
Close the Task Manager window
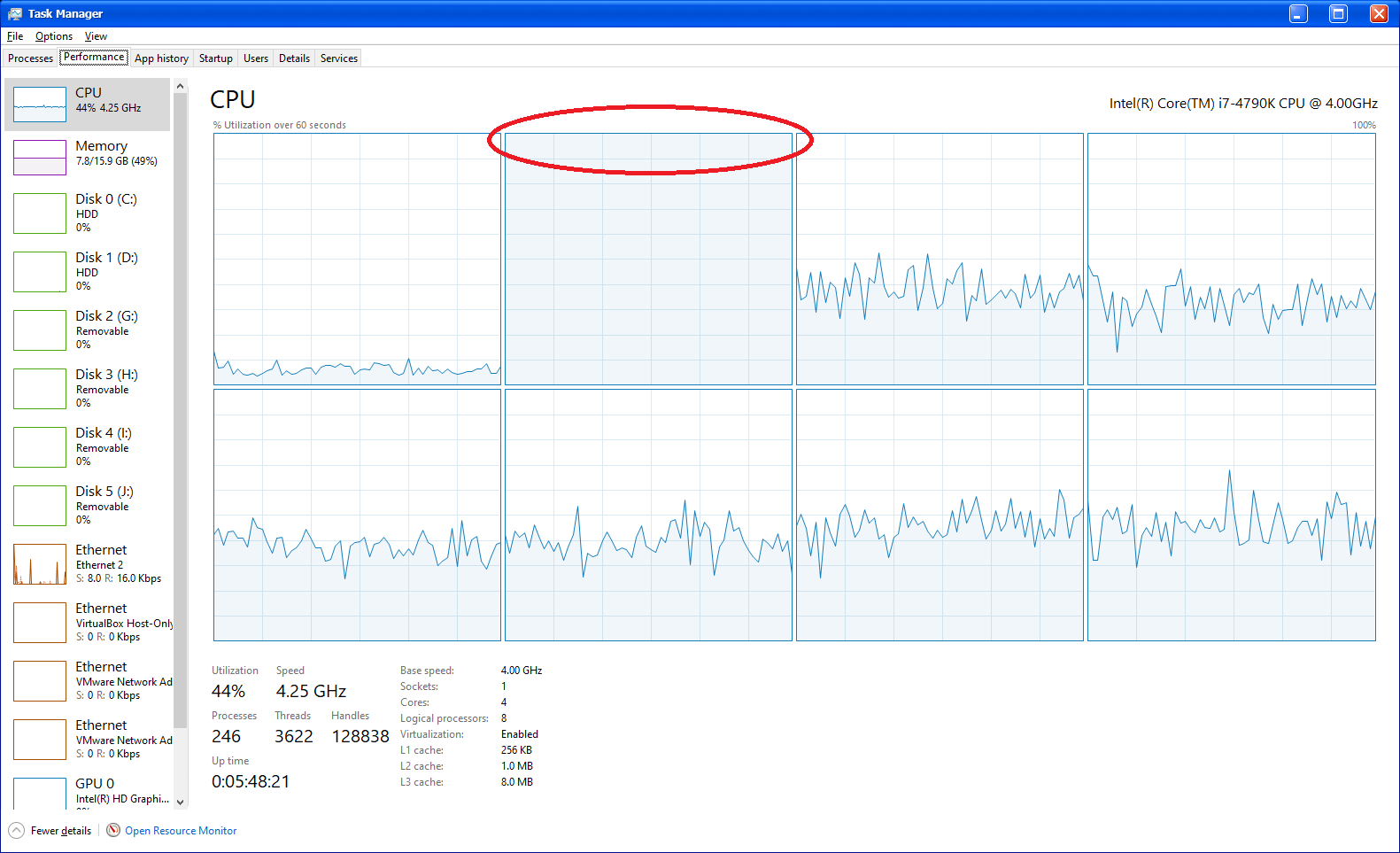point(1379,13)
